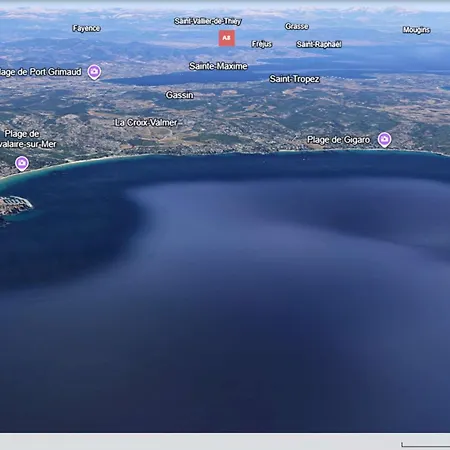Click the marina harbor on the left coast
Screen dimensions: 450x450
click(15, 203)
